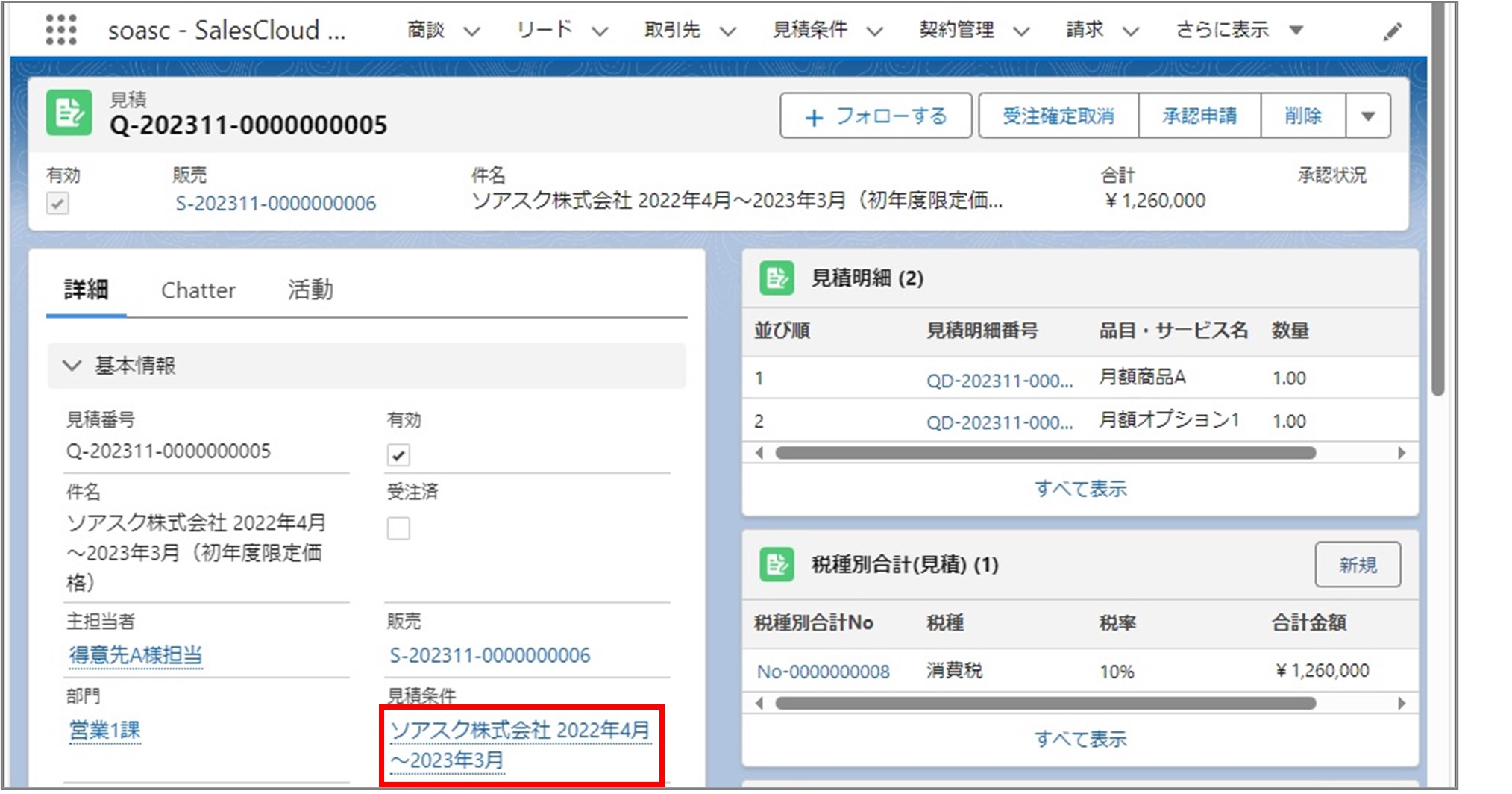The width and height of the screenshot is (1512, 794).
Task: Click the フォローする button
Action: point(876,116)
